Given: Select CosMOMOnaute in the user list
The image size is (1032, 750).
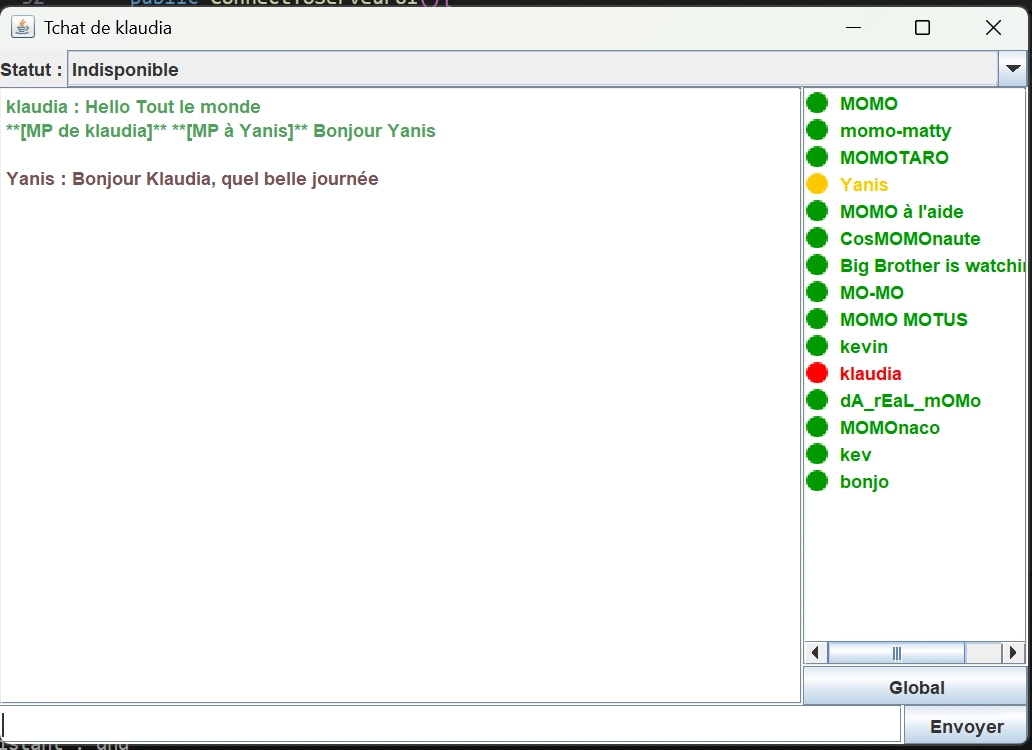Looking at the screenshot, I should (x=910, y=239).
